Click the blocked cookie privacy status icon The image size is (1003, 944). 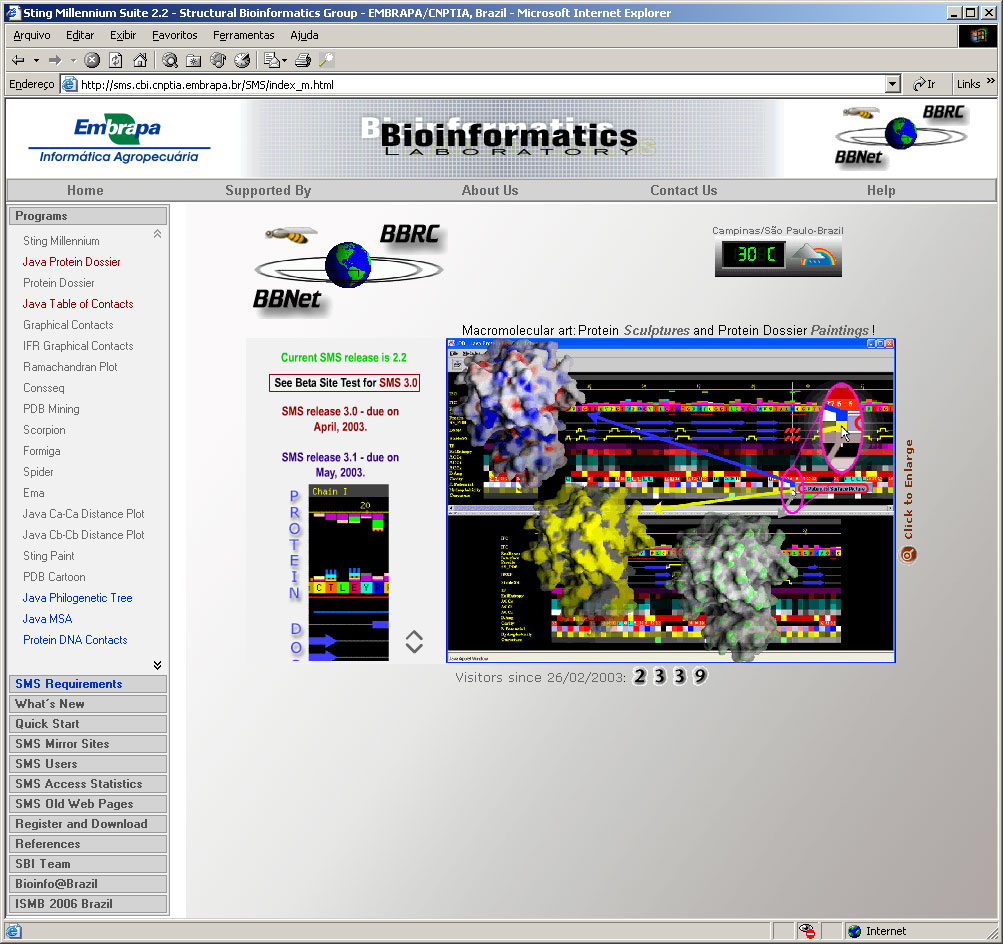click(807, 931)
